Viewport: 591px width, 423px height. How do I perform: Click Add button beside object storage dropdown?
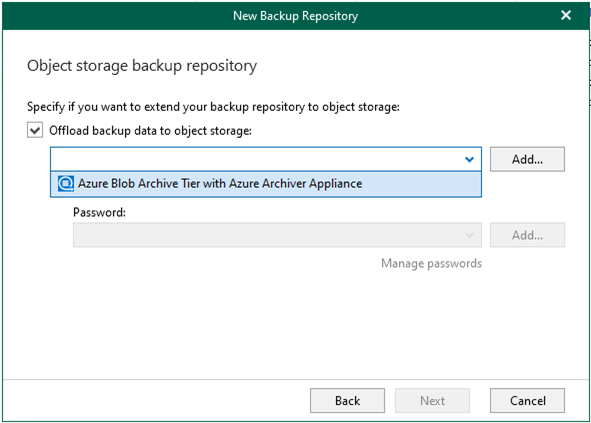coord(527,159)
